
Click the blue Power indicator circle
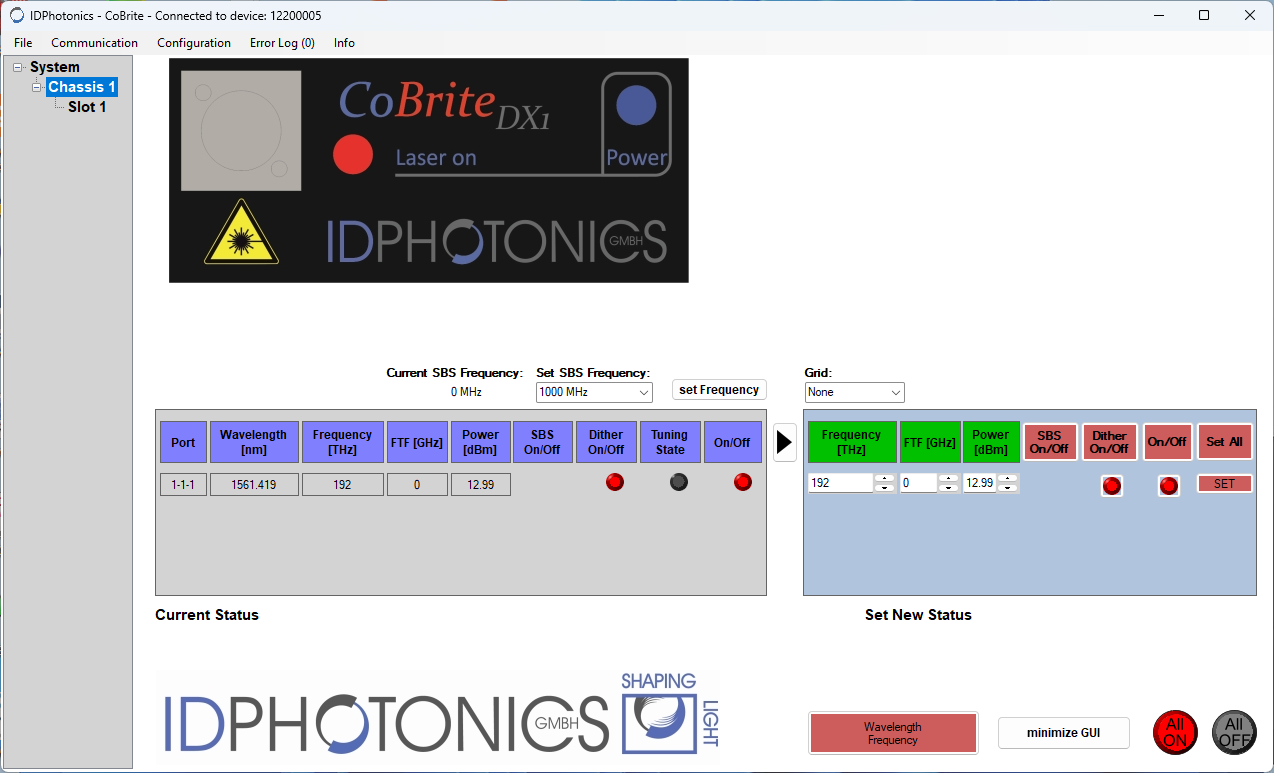[x=635, y=106]
